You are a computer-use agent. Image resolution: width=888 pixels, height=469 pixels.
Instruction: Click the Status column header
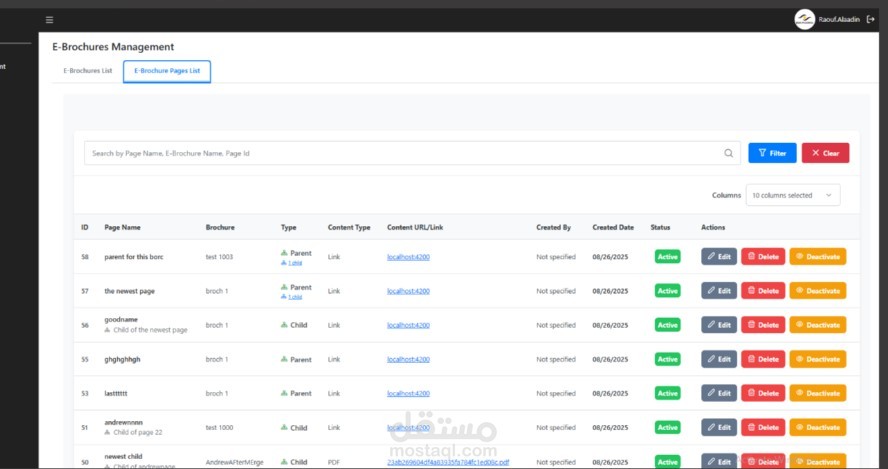point(660,227)
